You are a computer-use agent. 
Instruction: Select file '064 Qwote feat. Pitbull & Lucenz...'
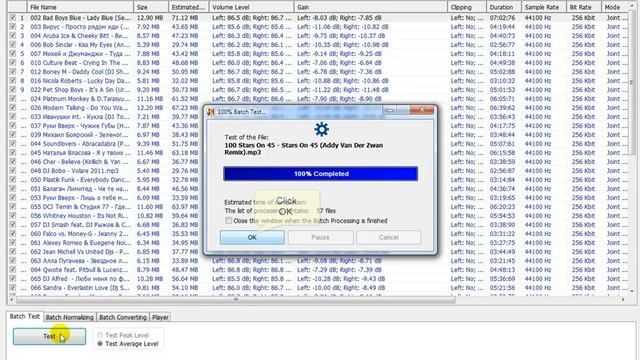point(80,270)
